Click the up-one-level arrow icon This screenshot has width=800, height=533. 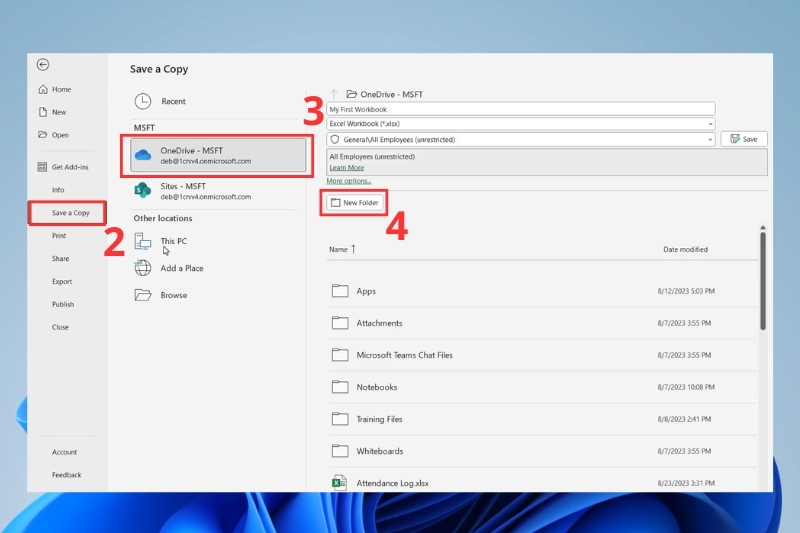[x=334, y=94]
